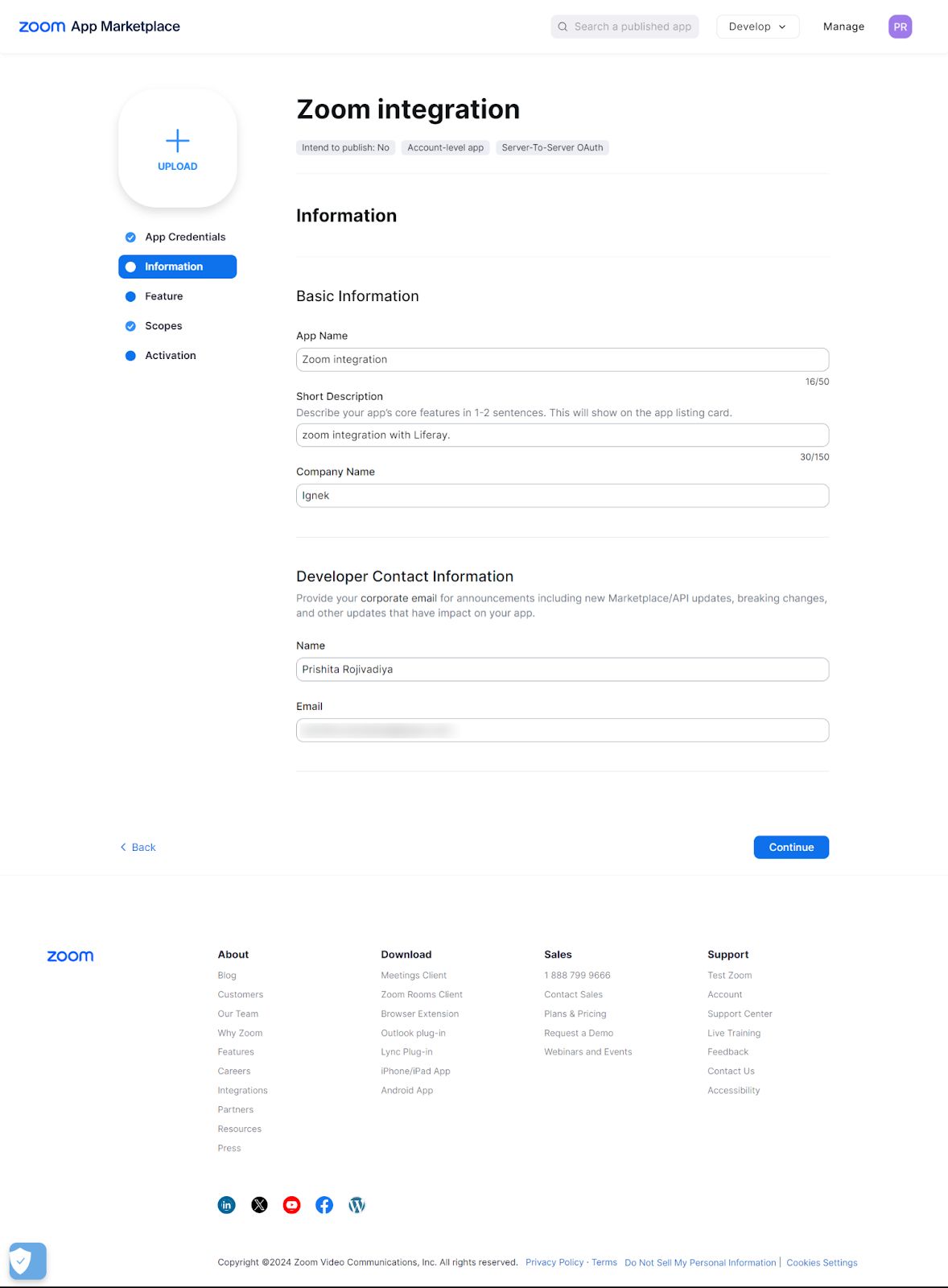Open the X (Twitter) social icon

click(259, 1205)
